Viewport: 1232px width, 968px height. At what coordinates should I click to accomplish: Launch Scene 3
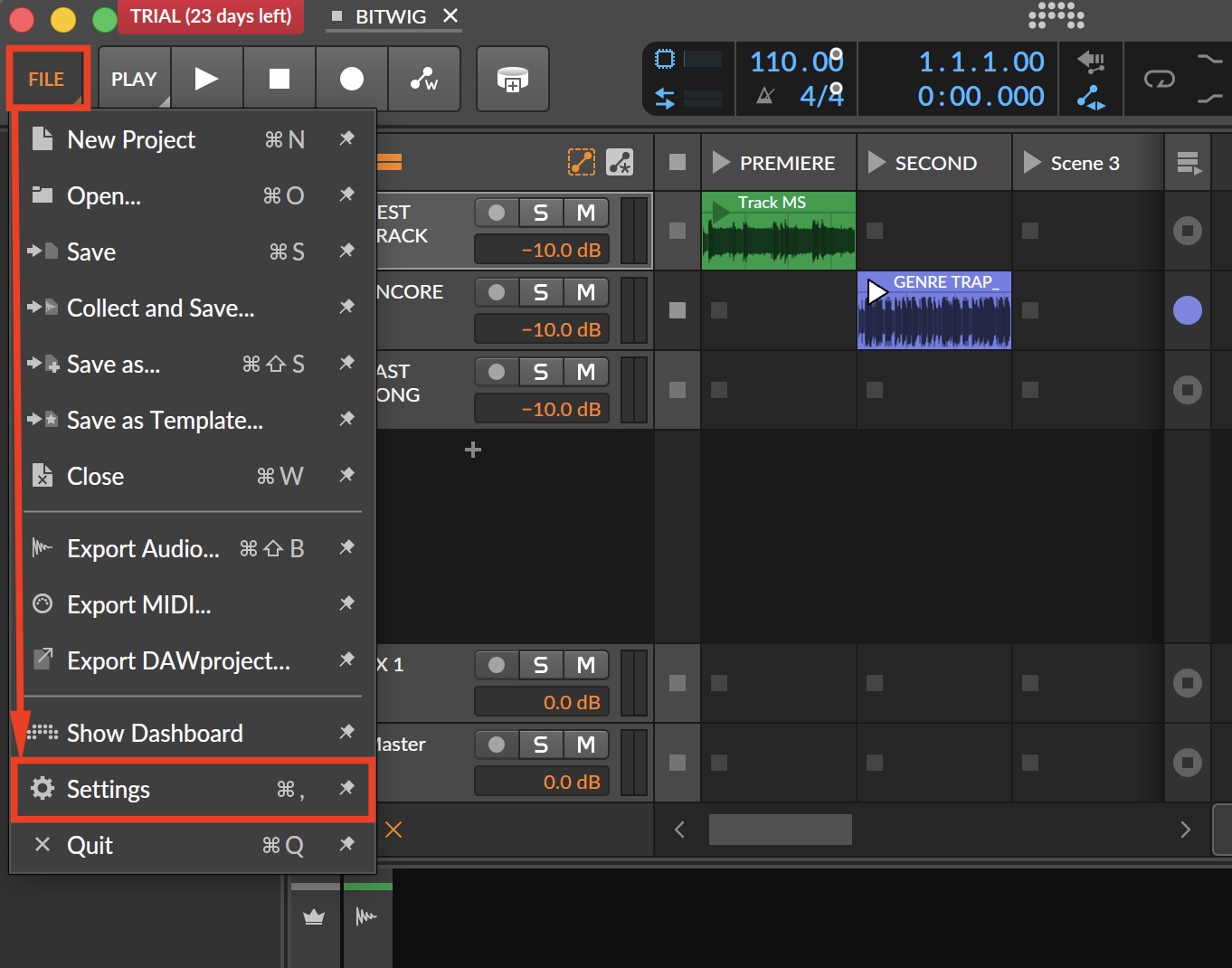point(1032,163)
